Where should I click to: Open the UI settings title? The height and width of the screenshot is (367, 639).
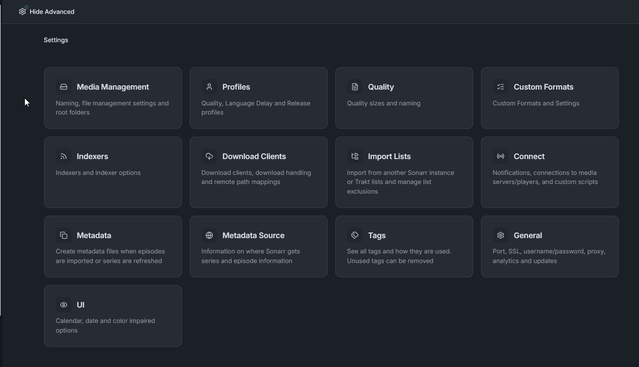tap(80, 305)
